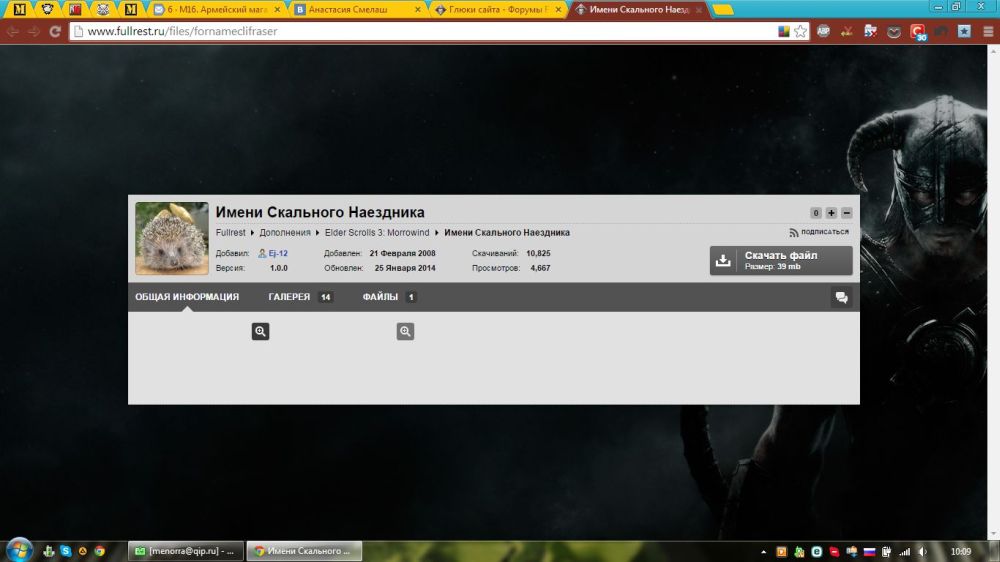This screenshot has height=562, width=1000.
Task: Click Elder Scrolls 3: Morrowind breadcrumb
Action: point(377,233)
